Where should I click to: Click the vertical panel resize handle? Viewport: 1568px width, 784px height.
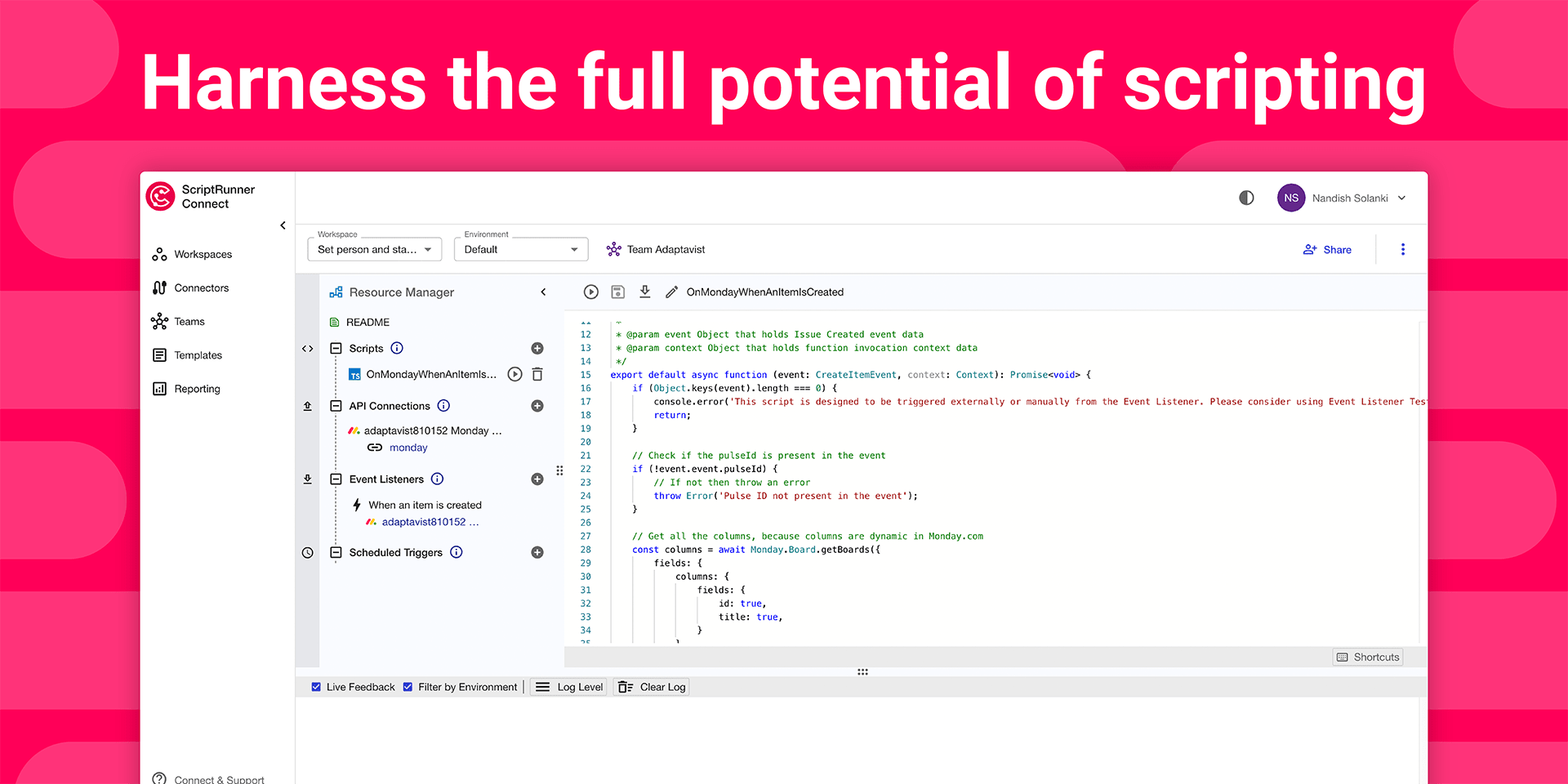559,470
